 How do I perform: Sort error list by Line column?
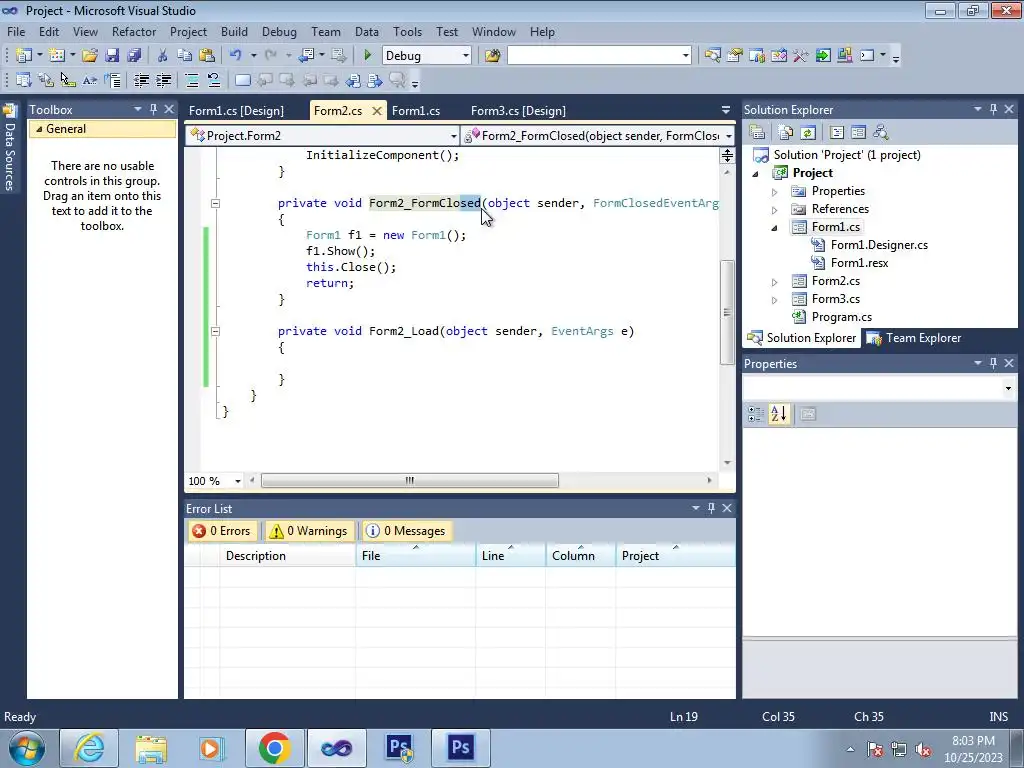coord(511,556)
